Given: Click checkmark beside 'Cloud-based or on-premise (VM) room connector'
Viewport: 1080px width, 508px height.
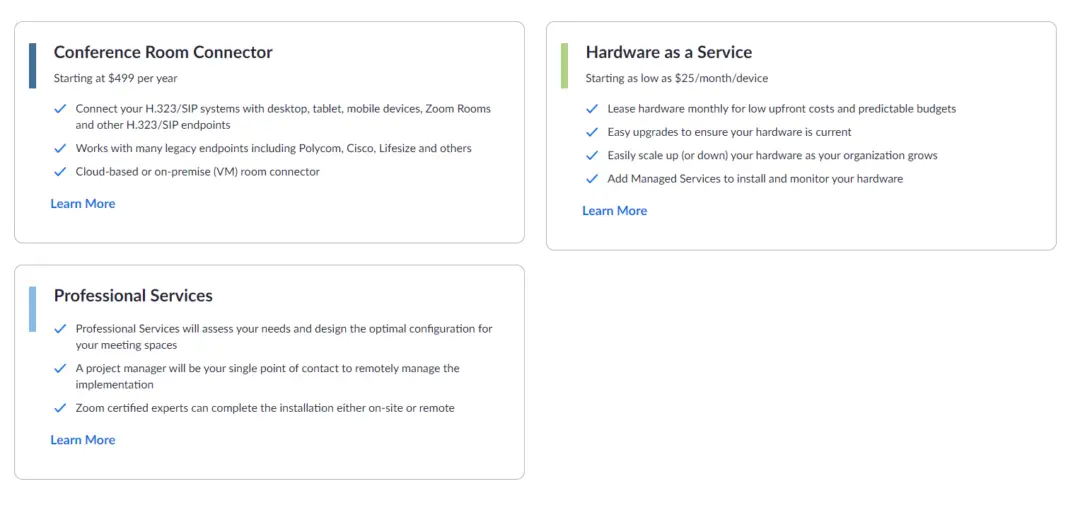Looking at the screenshot, I should [x=60, y=172].
